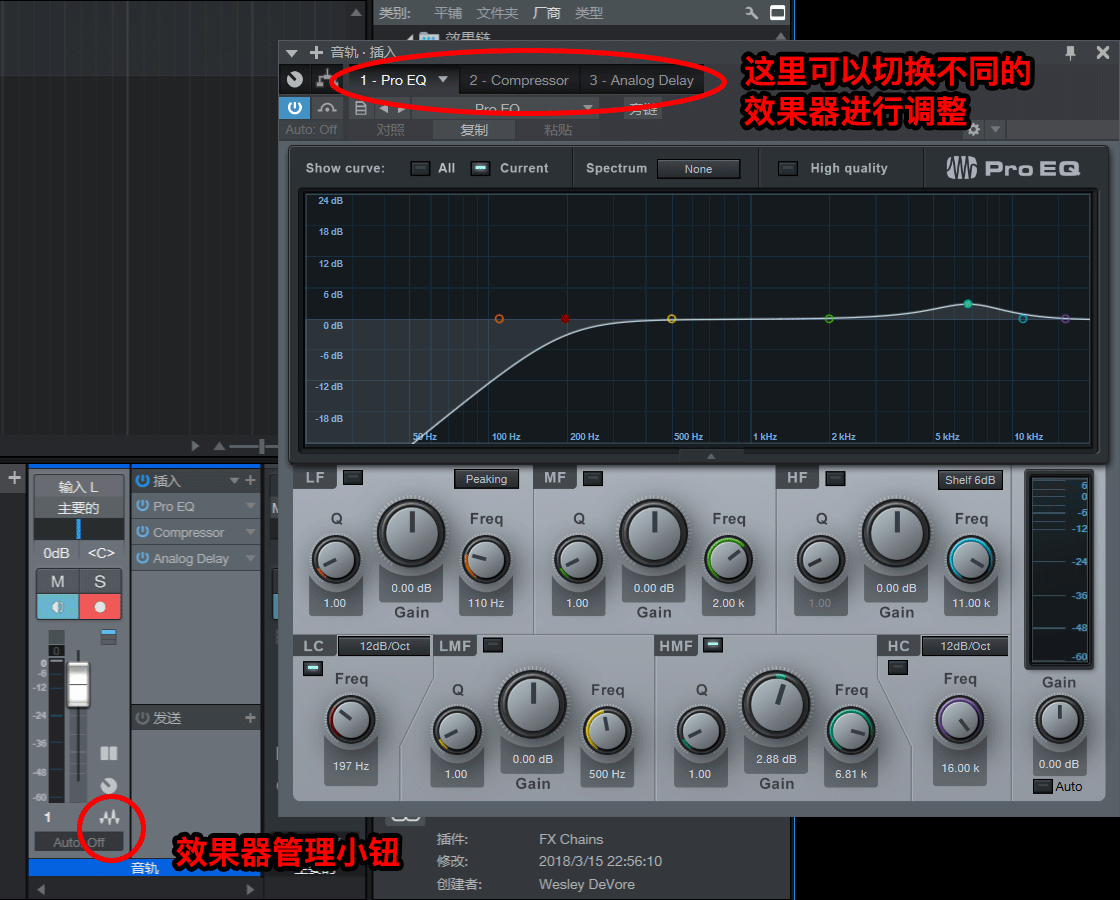Open Pro EQ tab dropdown arrow
Image resolution: width=1120 pixels, height=900 pixels.
443,79
